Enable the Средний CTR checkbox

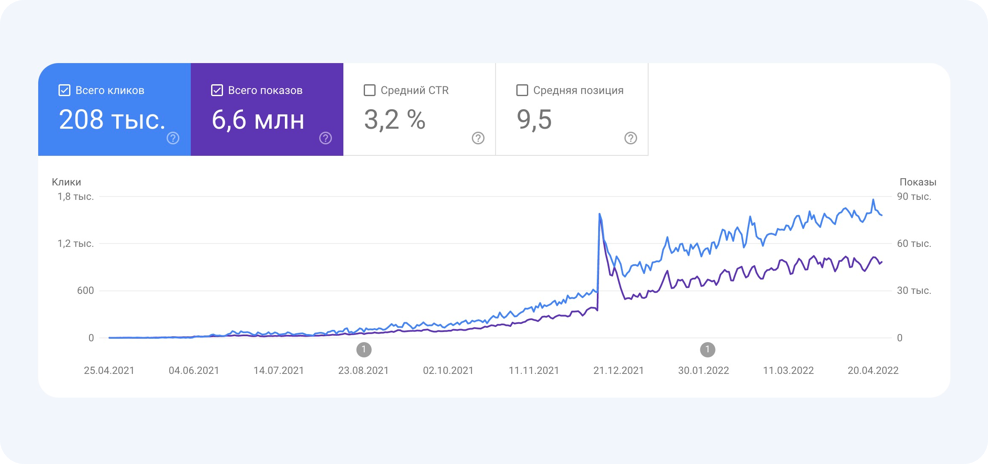370,90
